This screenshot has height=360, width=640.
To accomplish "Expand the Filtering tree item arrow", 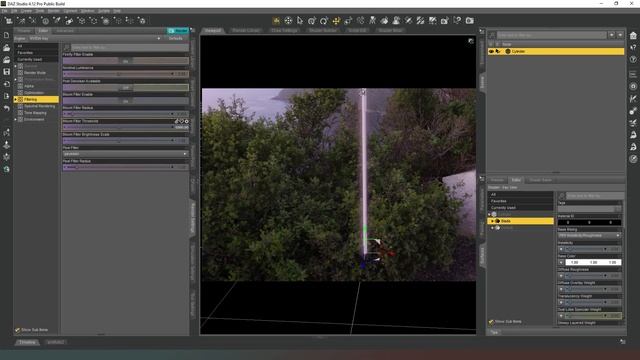I will 16,100.
